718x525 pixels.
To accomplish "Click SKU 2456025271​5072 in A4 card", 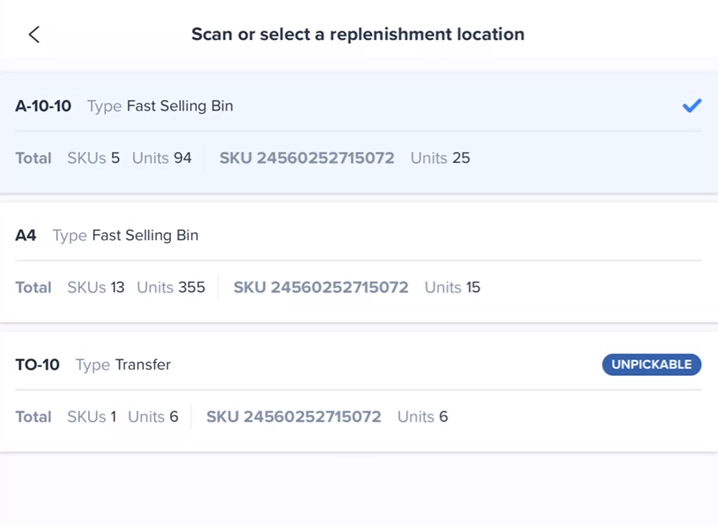I will (321, 287).
